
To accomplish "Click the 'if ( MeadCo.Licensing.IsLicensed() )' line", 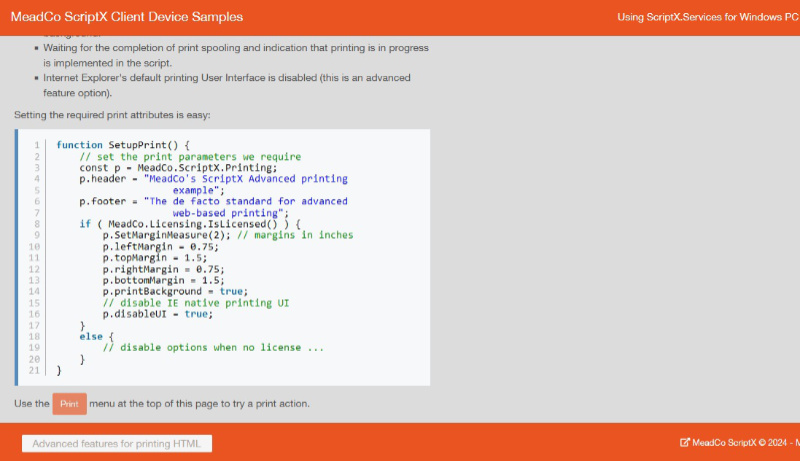I will (190, 224).
